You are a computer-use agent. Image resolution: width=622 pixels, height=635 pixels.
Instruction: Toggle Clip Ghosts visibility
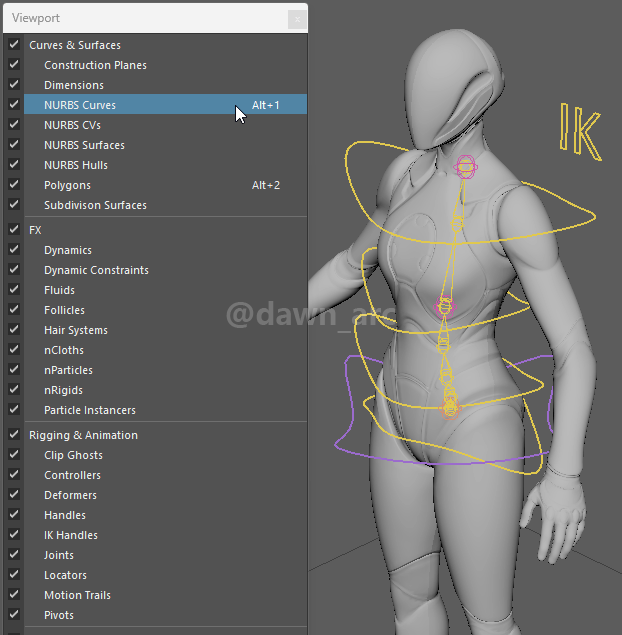[14, 454]
